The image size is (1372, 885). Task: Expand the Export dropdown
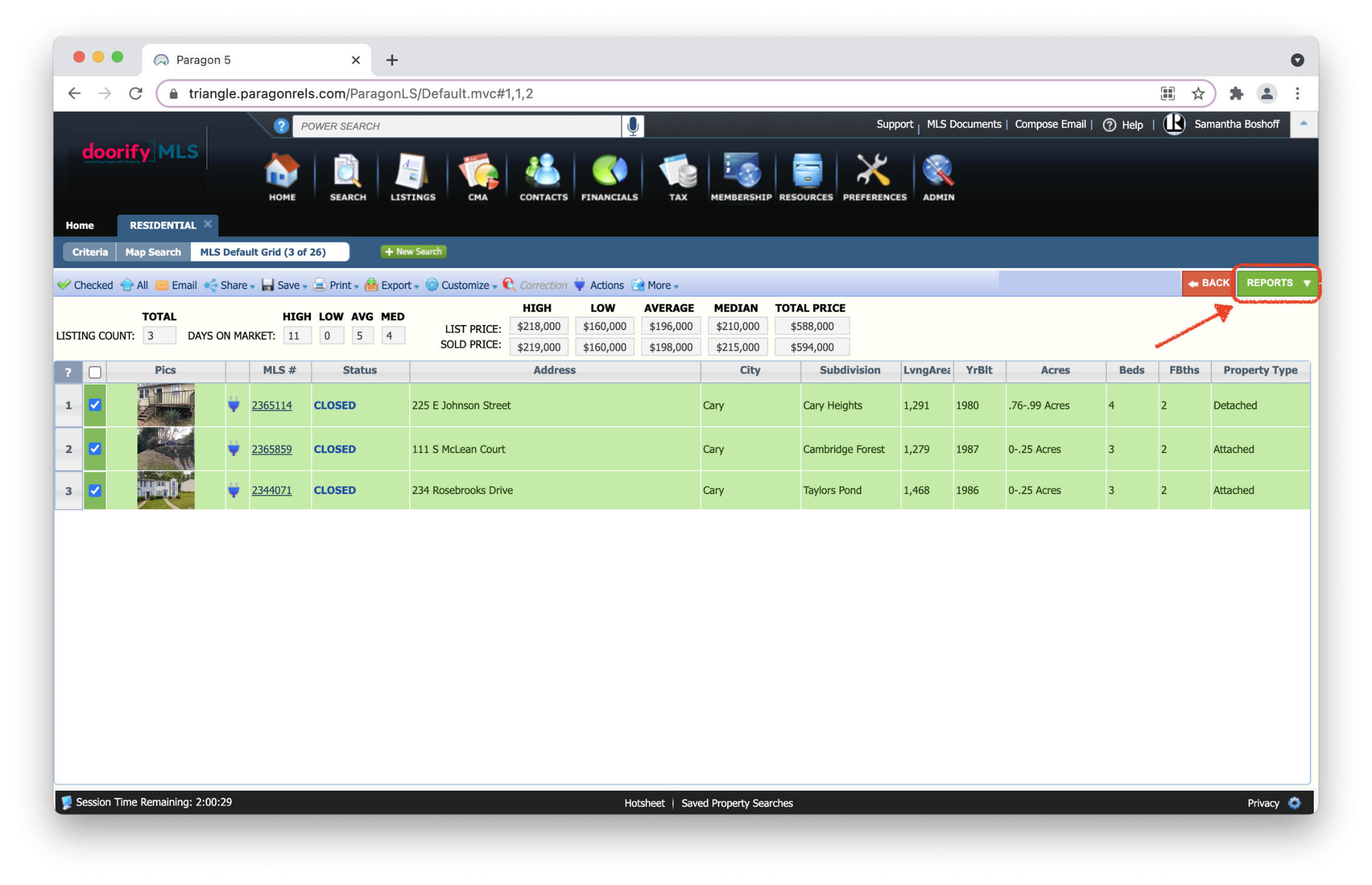tap(392, 285)
